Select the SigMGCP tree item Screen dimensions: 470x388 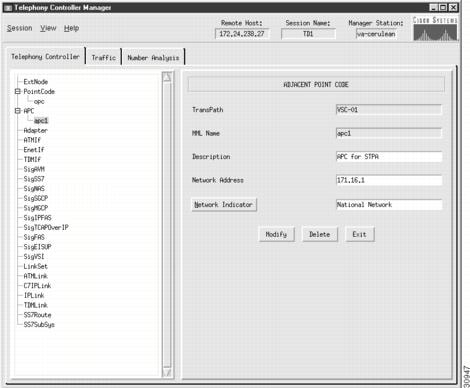[36, 208]
